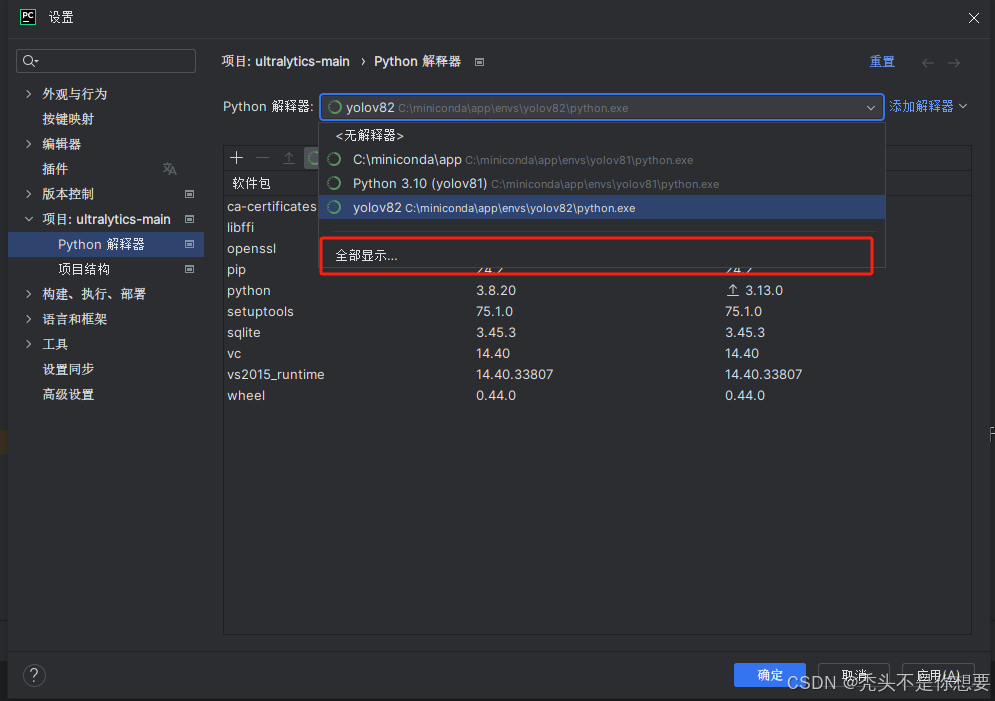Click project-level icon beside 项目: ultralytics-main in sidebar
Screen dimensions: 995x701
tap(189, 219)
